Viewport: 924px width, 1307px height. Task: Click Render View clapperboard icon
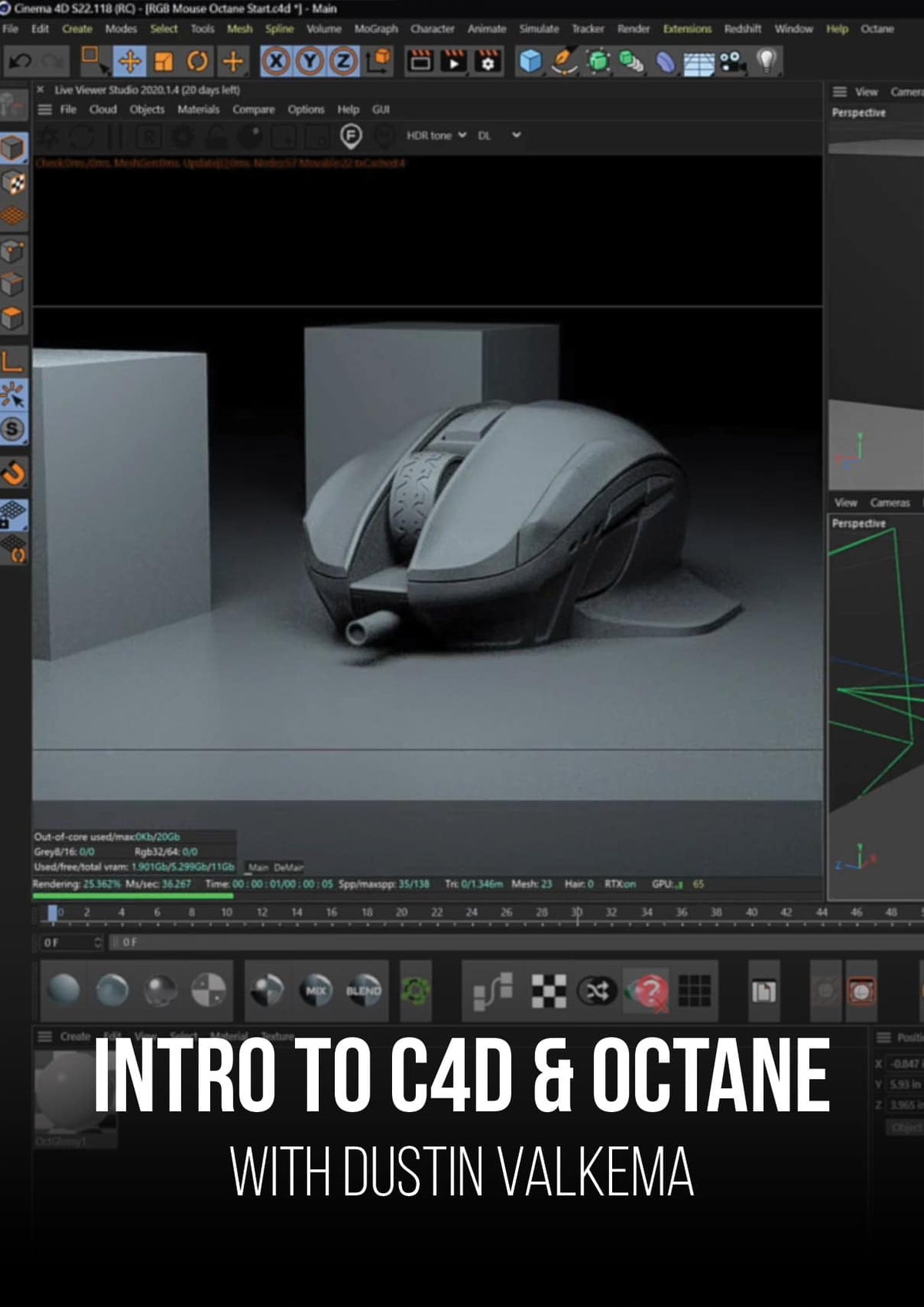tap(420, 61)
